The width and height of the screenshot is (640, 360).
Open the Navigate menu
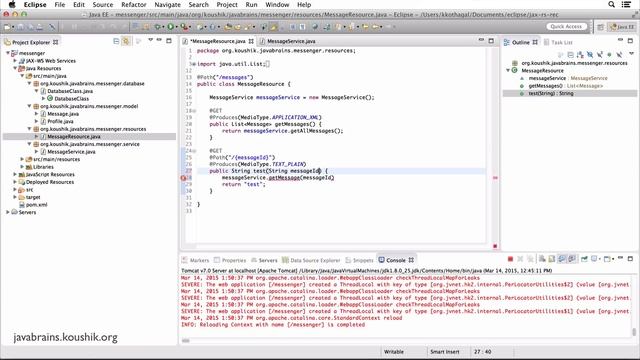167,4
